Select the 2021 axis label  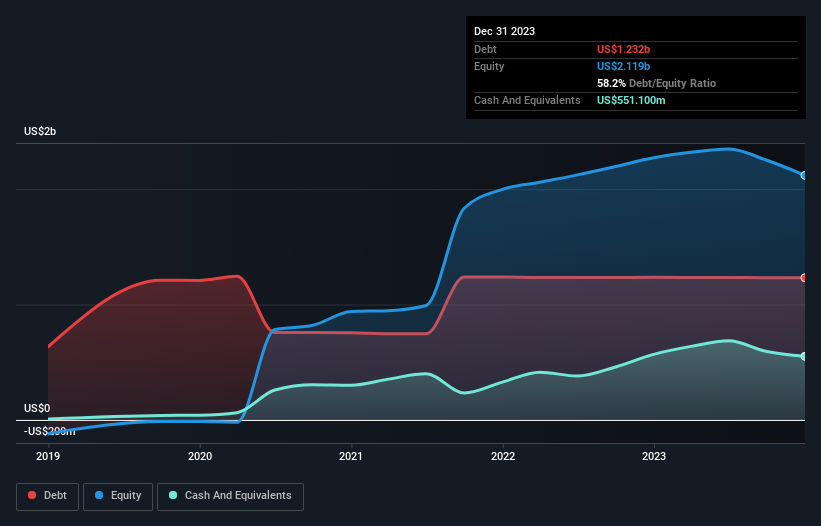coord(351,456)
